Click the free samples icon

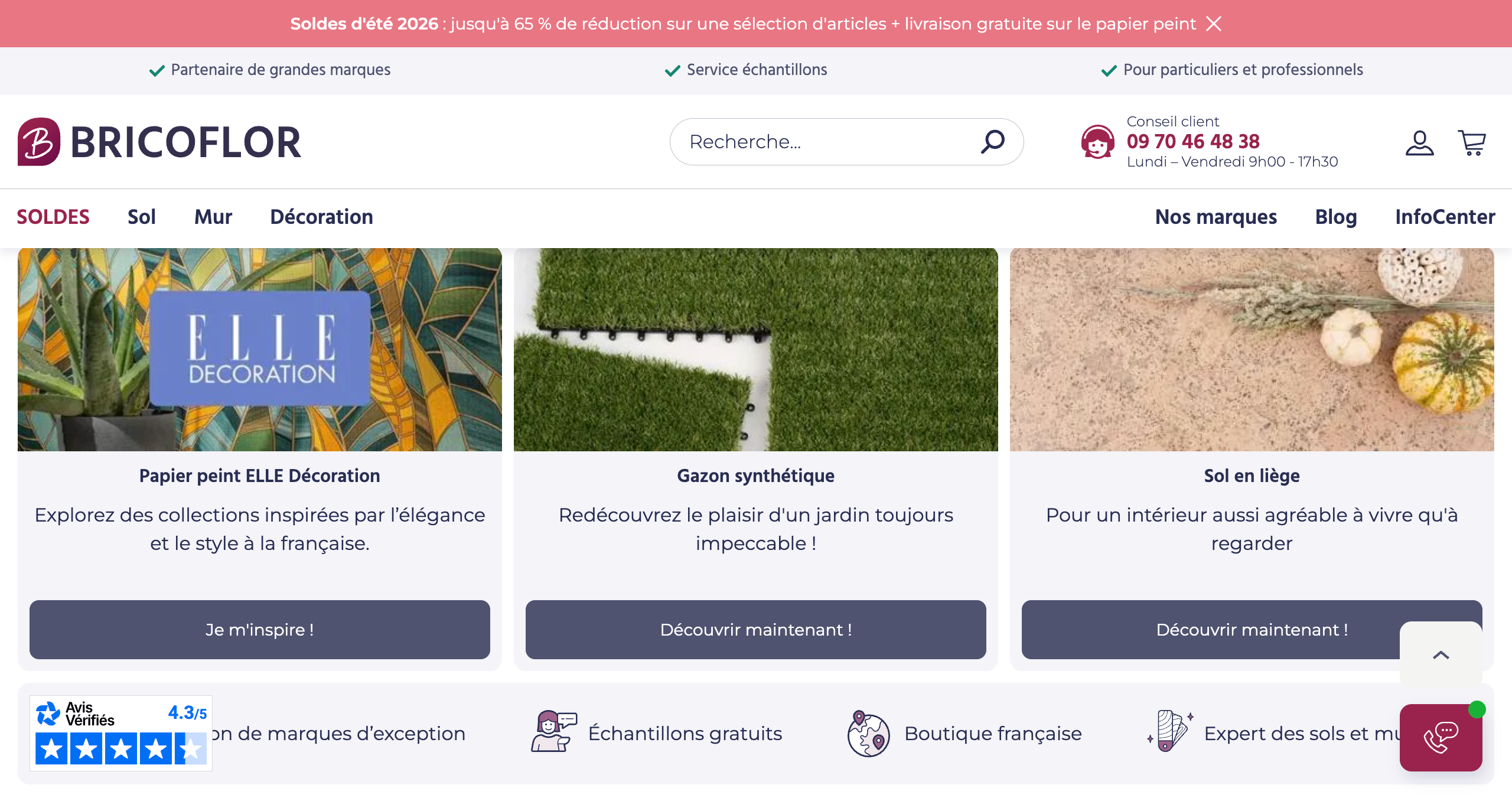click(x=553, y=731)
